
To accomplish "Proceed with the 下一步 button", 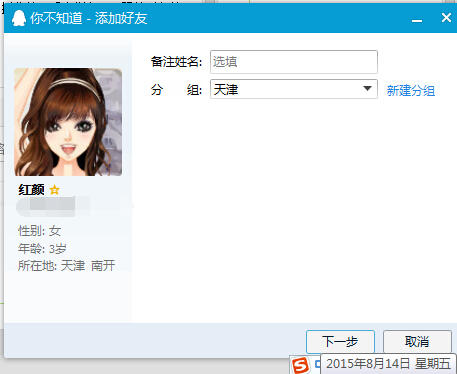I will coord(340,342).
